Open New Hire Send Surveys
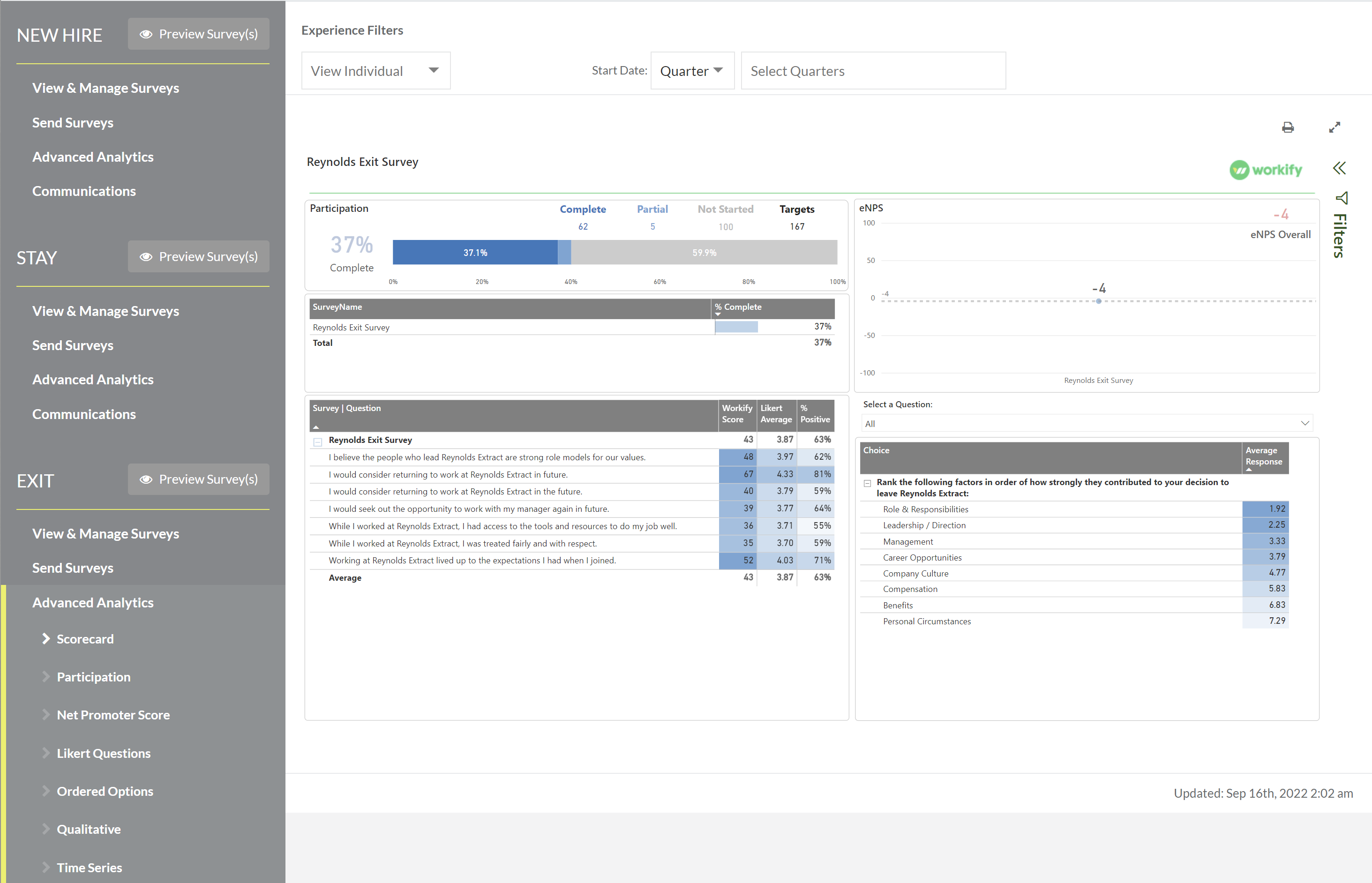 coord(73,123)
